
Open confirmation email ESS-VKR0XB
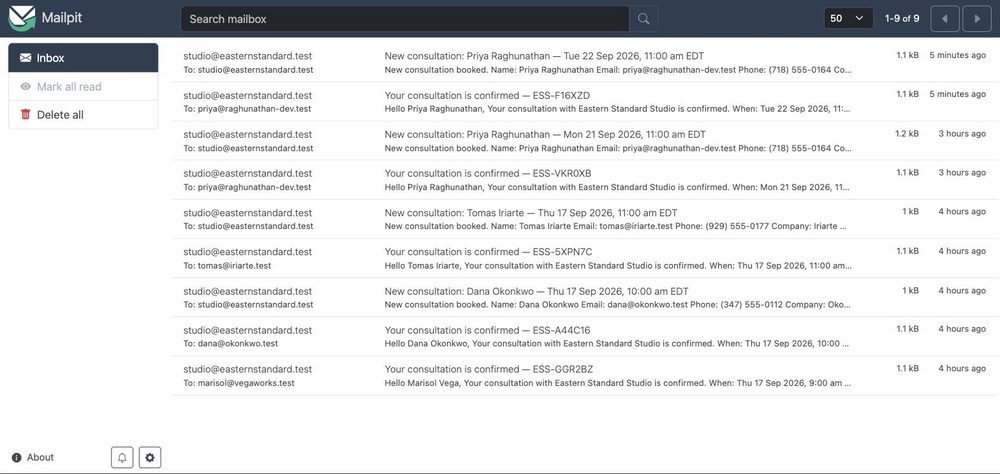point(585,180)
